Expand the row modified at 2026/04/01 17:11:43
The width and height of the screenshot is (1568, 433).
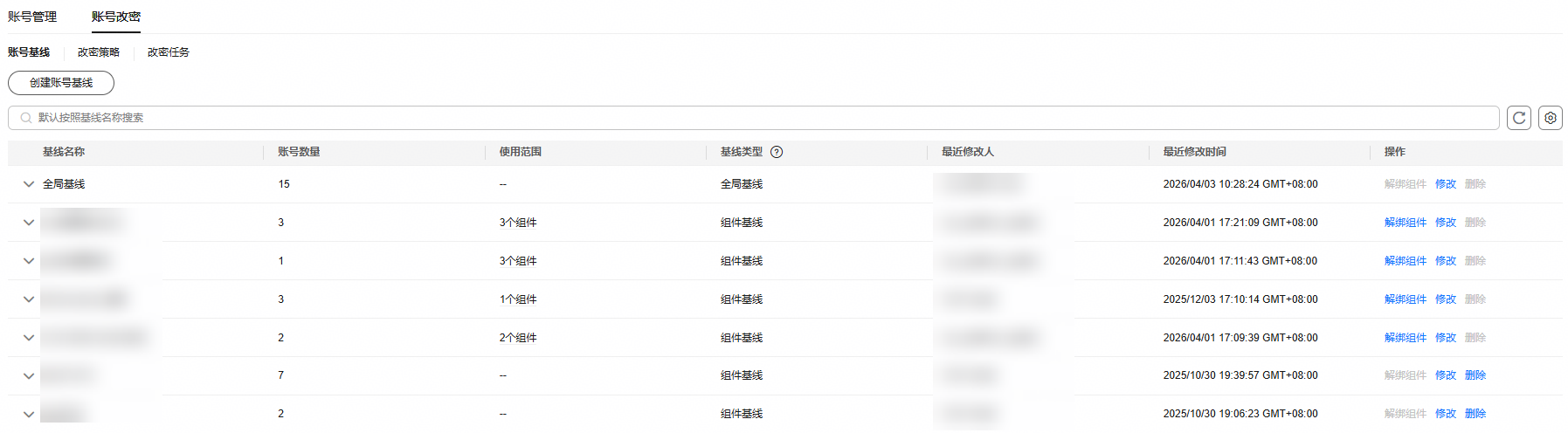(x=29, y=261)
